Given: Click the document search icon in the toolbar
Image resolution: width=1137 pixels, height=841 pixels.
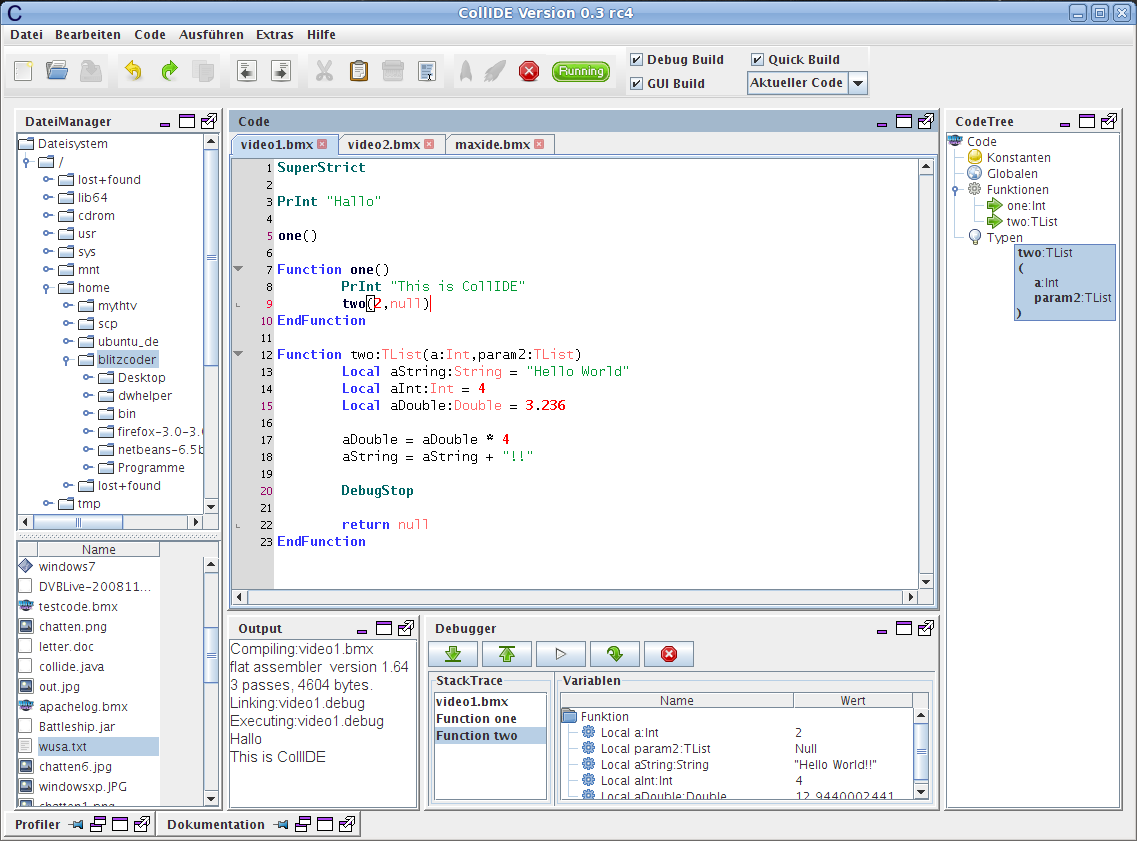Looking at the screenshot, I should pos(427,71).
